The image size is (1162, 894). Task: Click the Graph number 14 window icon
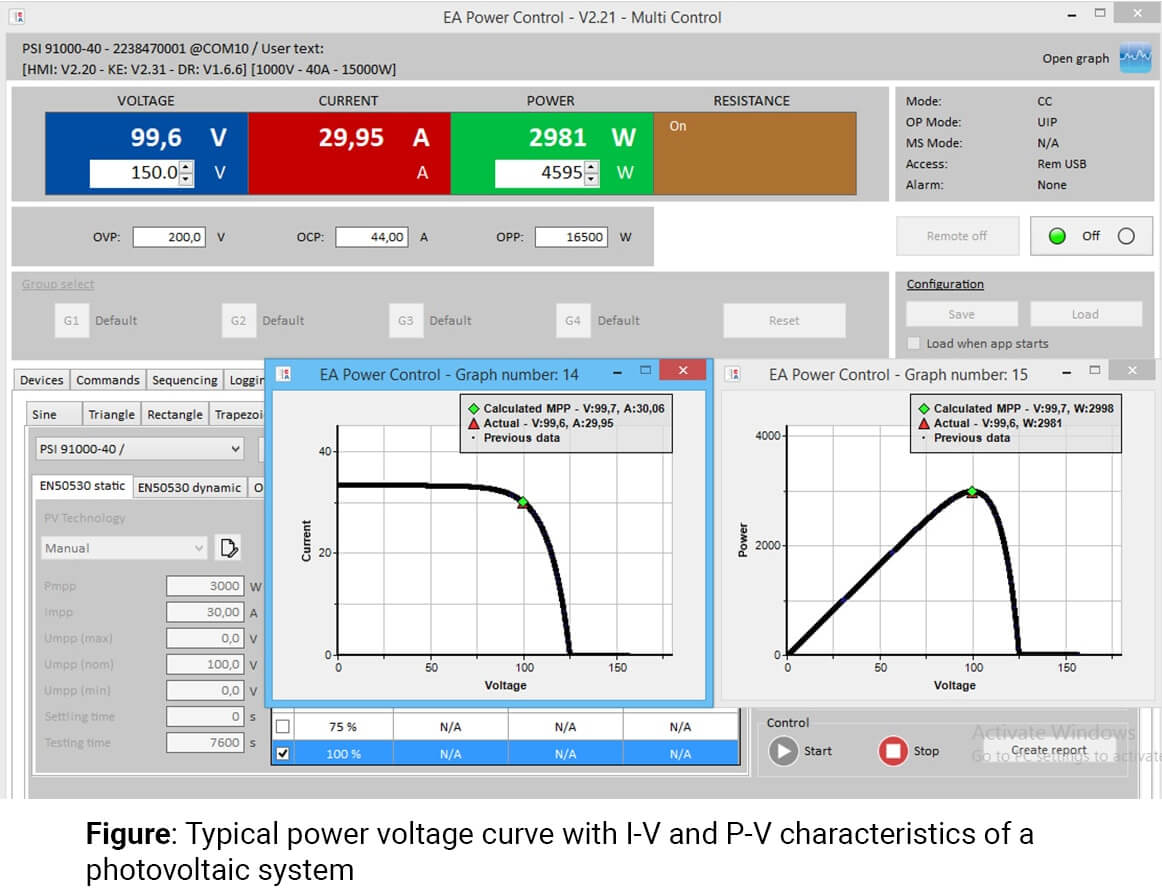click(285, 374)
